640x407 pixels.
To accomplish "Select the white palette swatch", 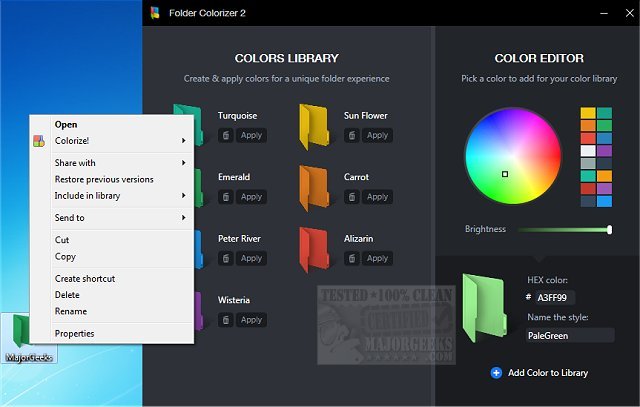I will coord(588,151).
